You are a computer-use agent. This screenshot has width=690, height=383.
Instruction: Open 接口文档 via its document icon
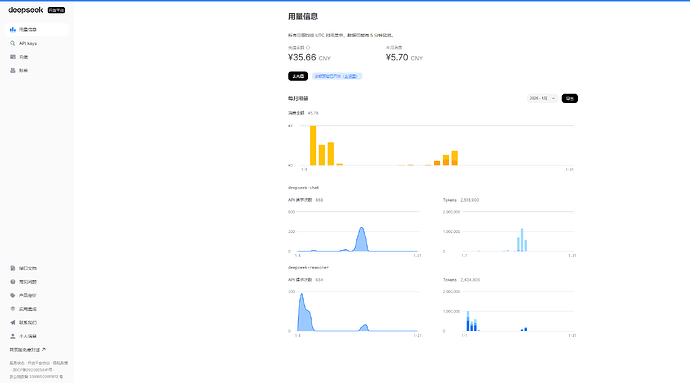13,268
